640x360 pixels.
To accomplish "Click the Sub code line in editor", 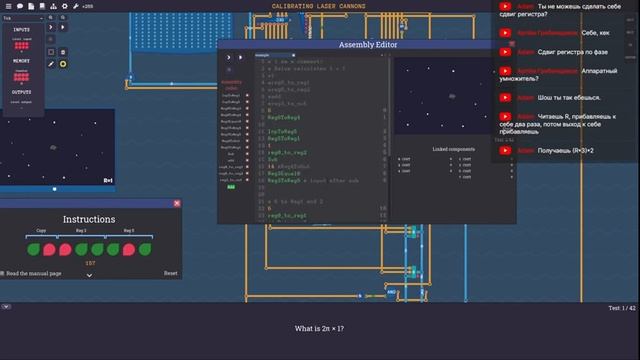I will click(273, 160).
